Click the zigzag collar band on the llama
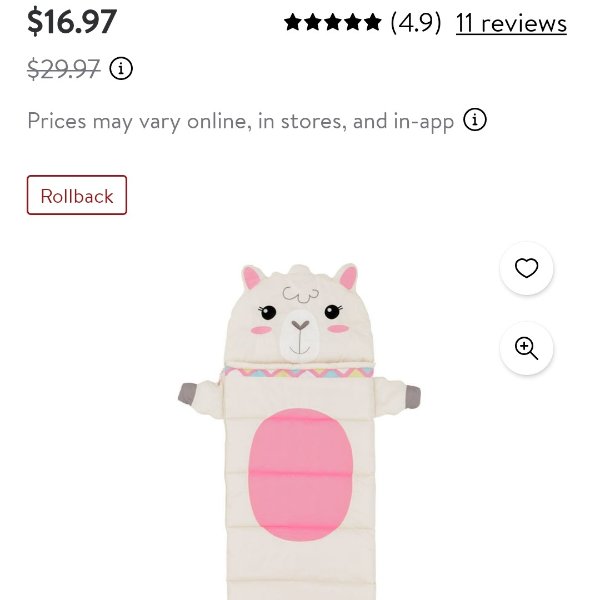Viewport: 600px width, 600px height. pos(298,372)
